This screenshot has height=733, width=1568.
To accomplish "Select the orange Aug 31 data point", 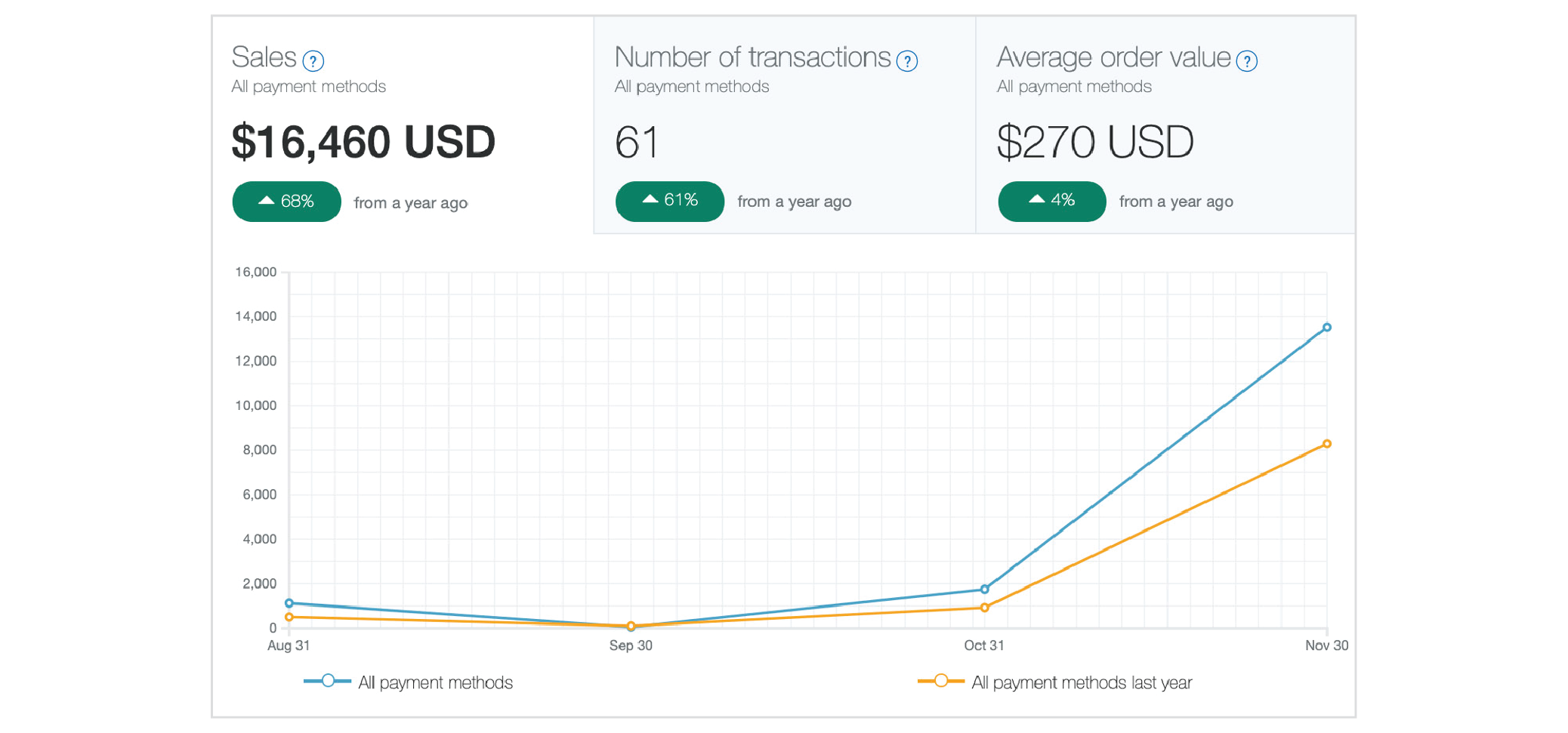I will point(289,618).
